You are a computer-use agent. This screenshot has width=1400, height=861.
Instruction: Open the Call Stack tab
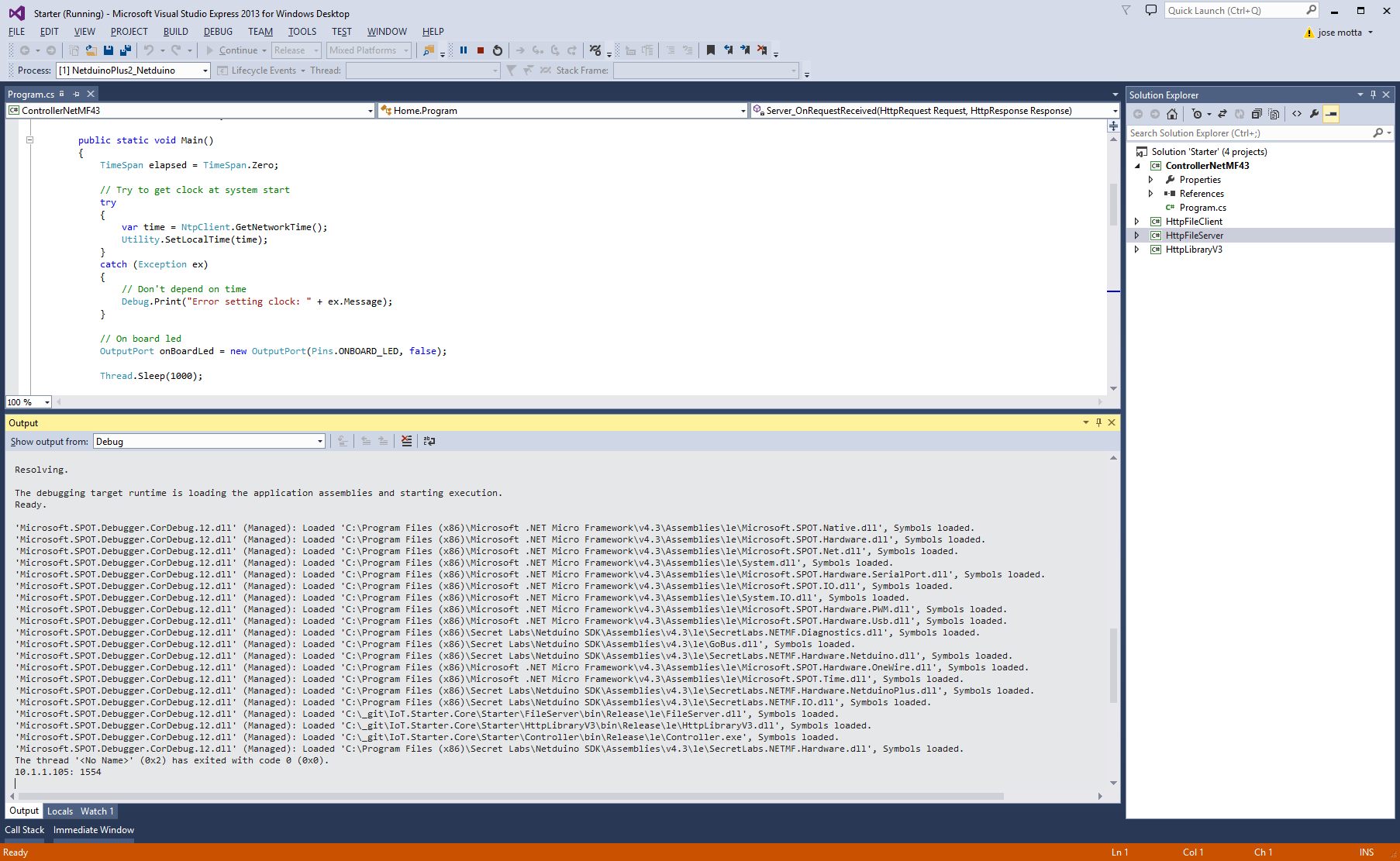click(25, 830)
